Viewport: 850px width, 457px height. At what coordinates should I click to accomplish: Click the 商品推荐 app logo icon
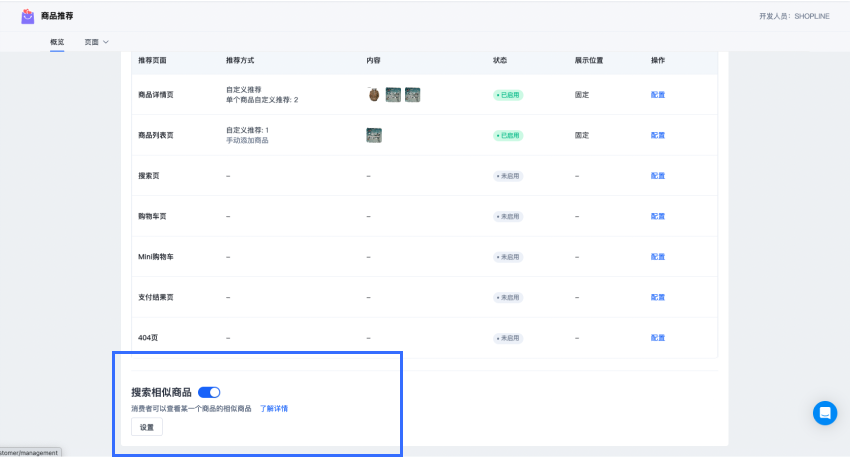coord(28,16)
